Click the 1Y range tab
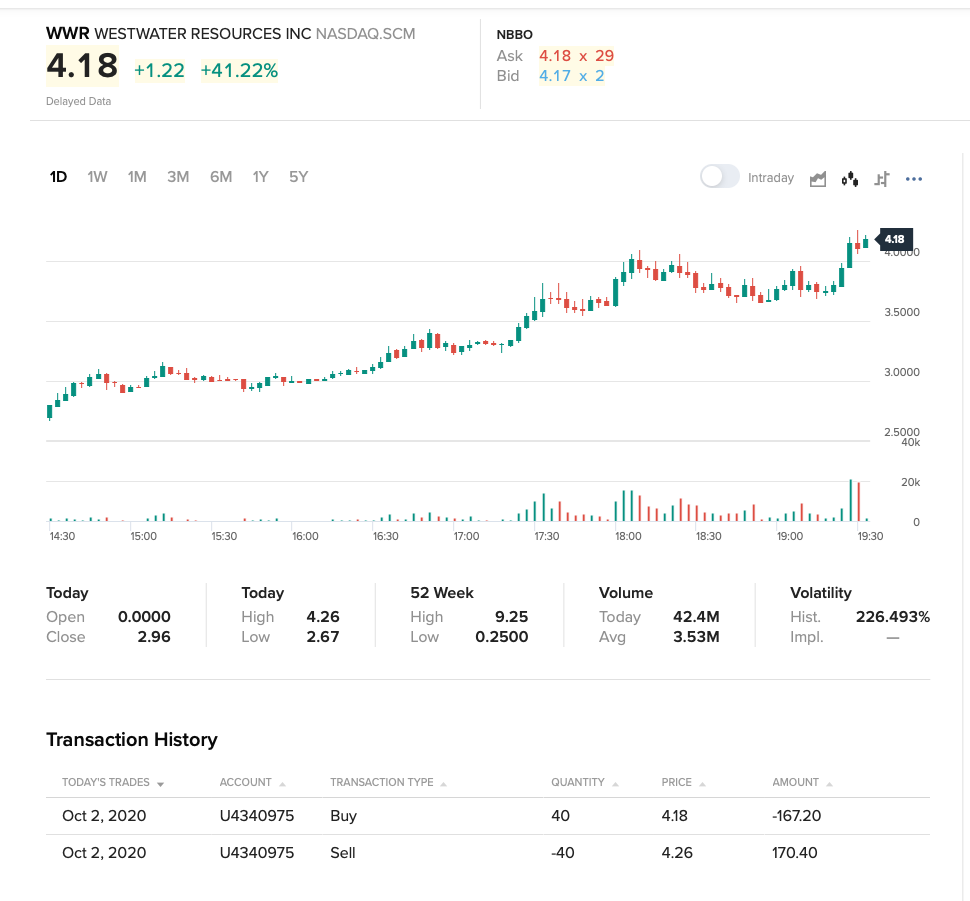Screen dimensions: 970x901 pos(260,177)
